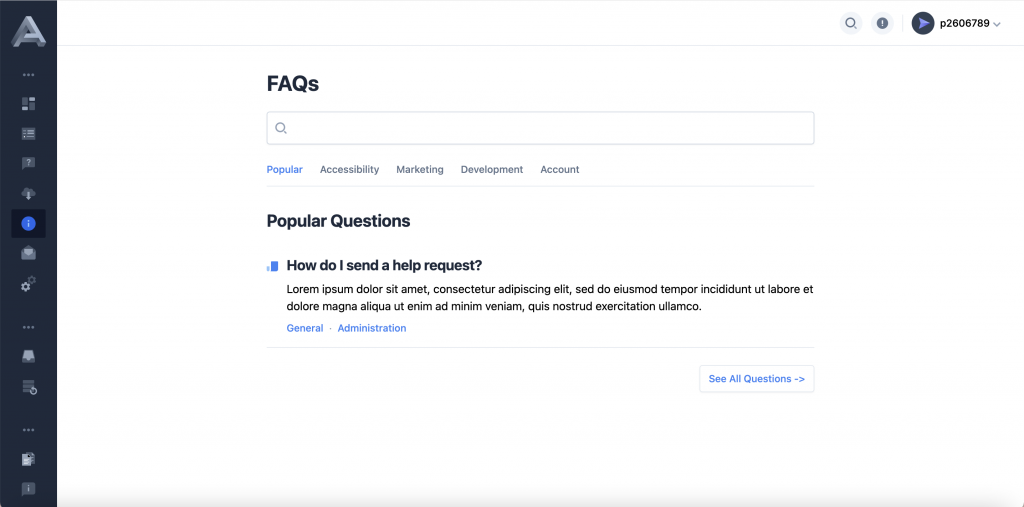The height and width of the screenshot is (507, 1024).
Task: Follow the Administration tag link
Action: point(372,328)
